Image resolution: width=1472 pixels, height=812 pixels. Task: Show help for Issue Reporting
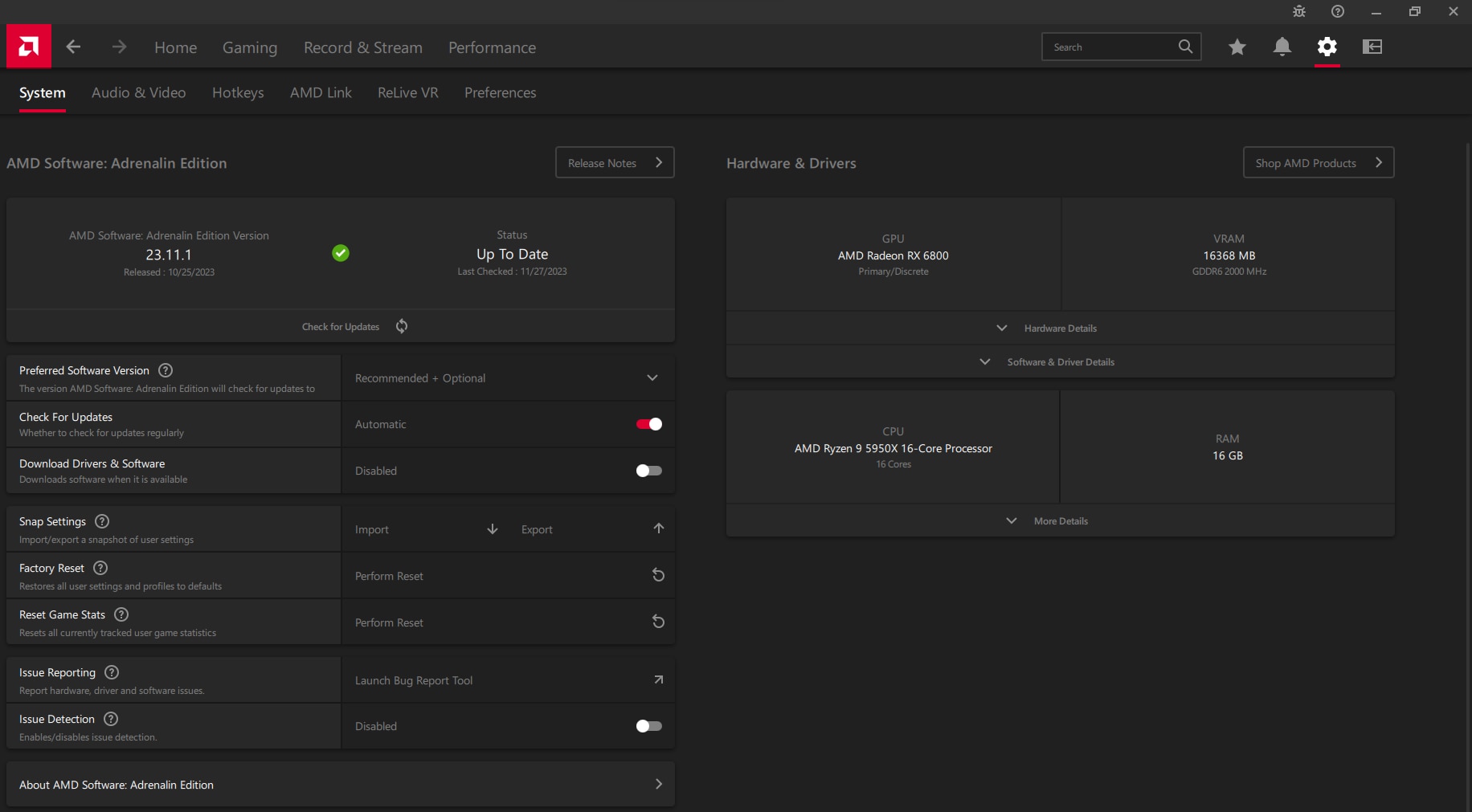(112, 672)
